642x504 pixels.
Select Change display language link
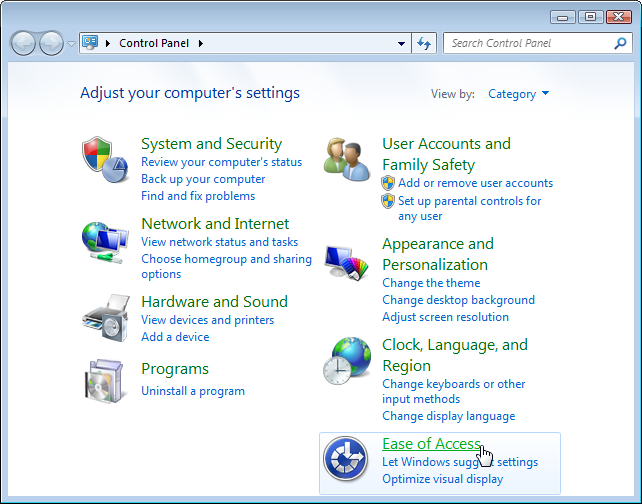[448, 416]
